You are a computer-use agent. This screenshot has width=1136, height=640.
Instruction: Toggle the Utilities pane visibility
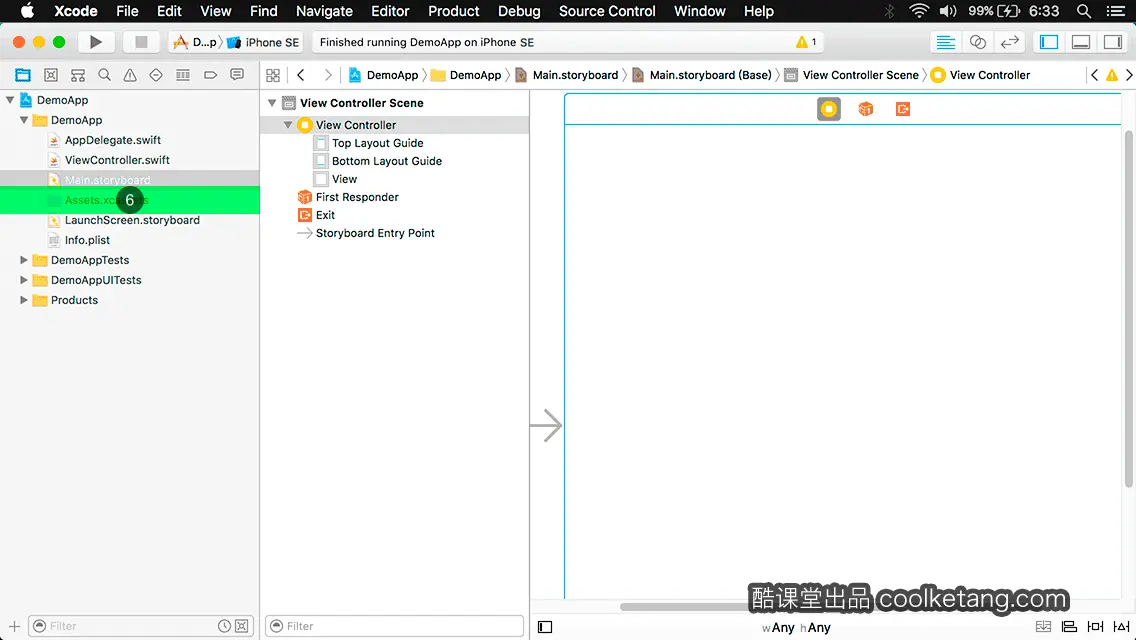(x=1113, y=42)
